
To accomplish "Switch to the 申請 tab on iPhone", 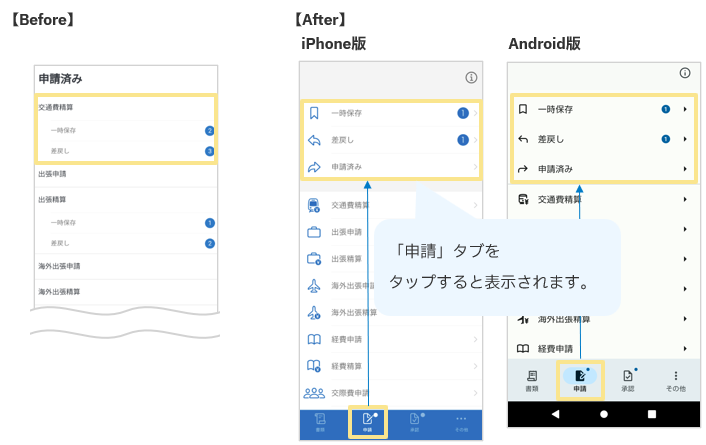I will coord(367,422).
